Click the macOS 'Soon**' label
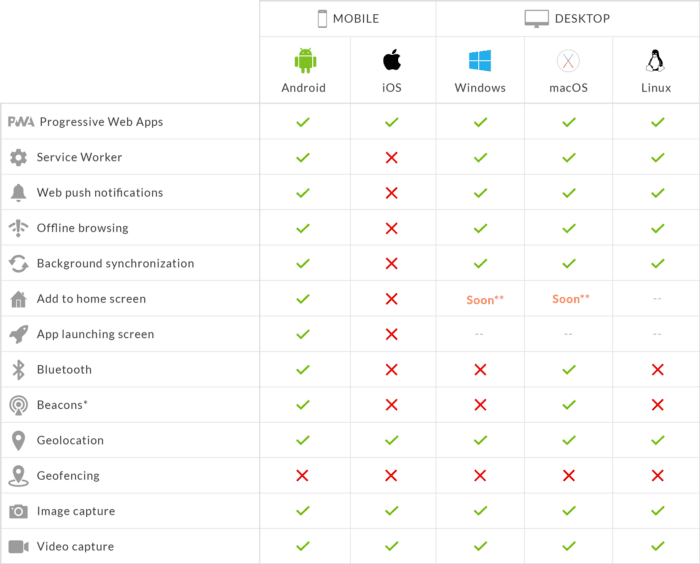700x564 pixels. tap(570, 299)
